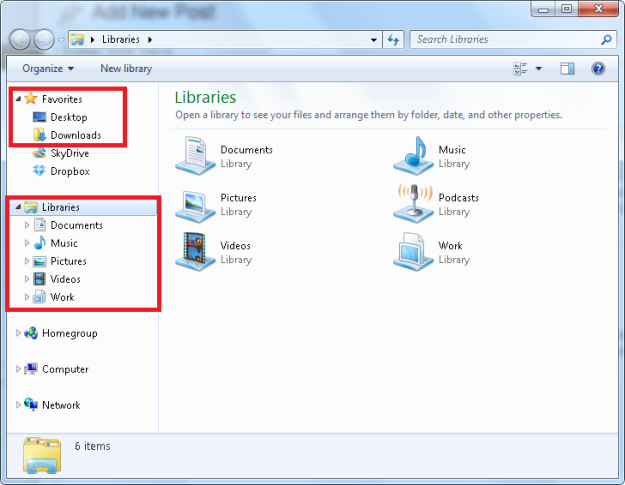Screen dimensions: 625x485
Task: Click the 6 items status text
Action: (93, 446)
